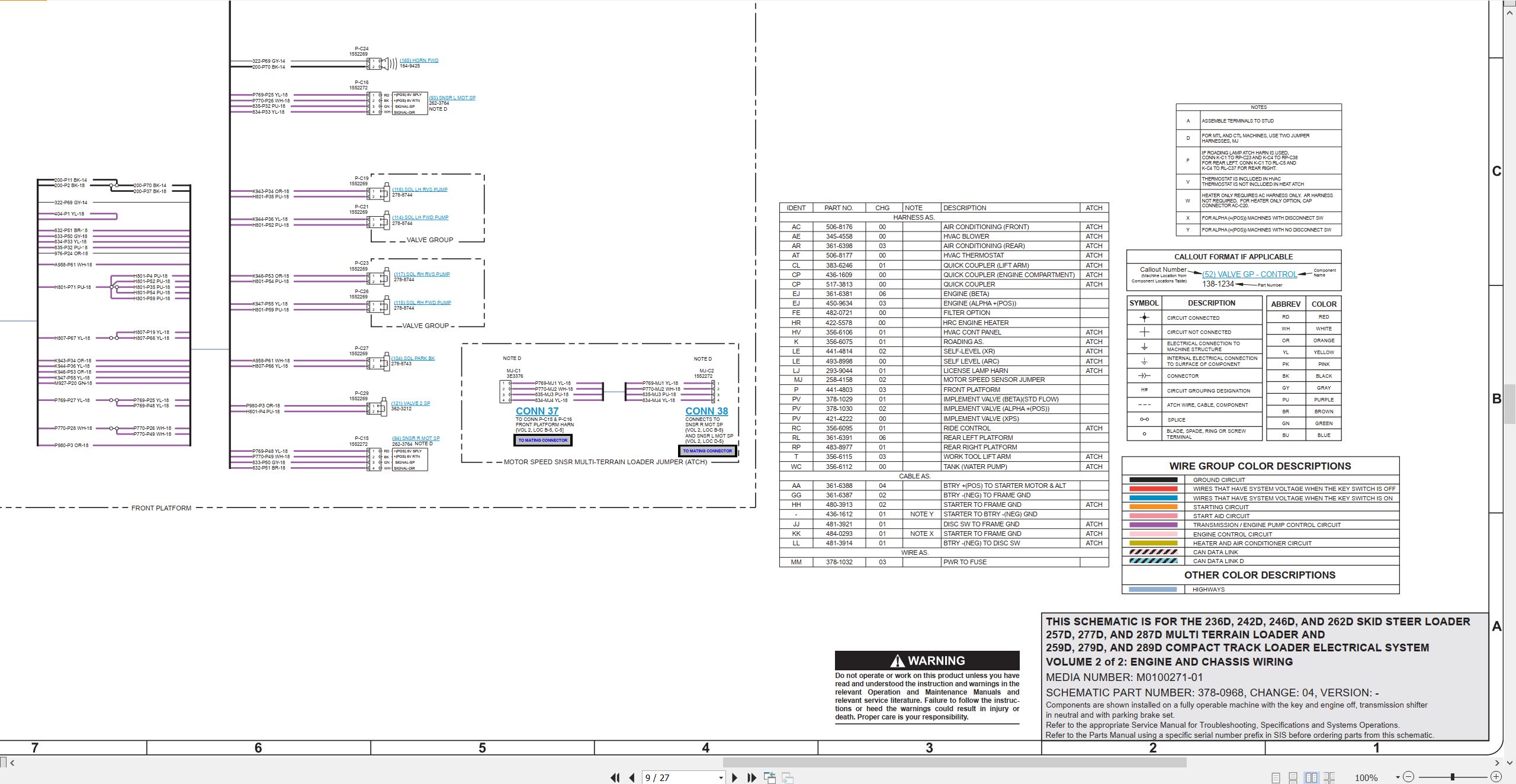The image size is (1516, 784).
Task: Click the horizontal scrollbar right arrow
Action: pyautogui.click(x=1497, y=763)
